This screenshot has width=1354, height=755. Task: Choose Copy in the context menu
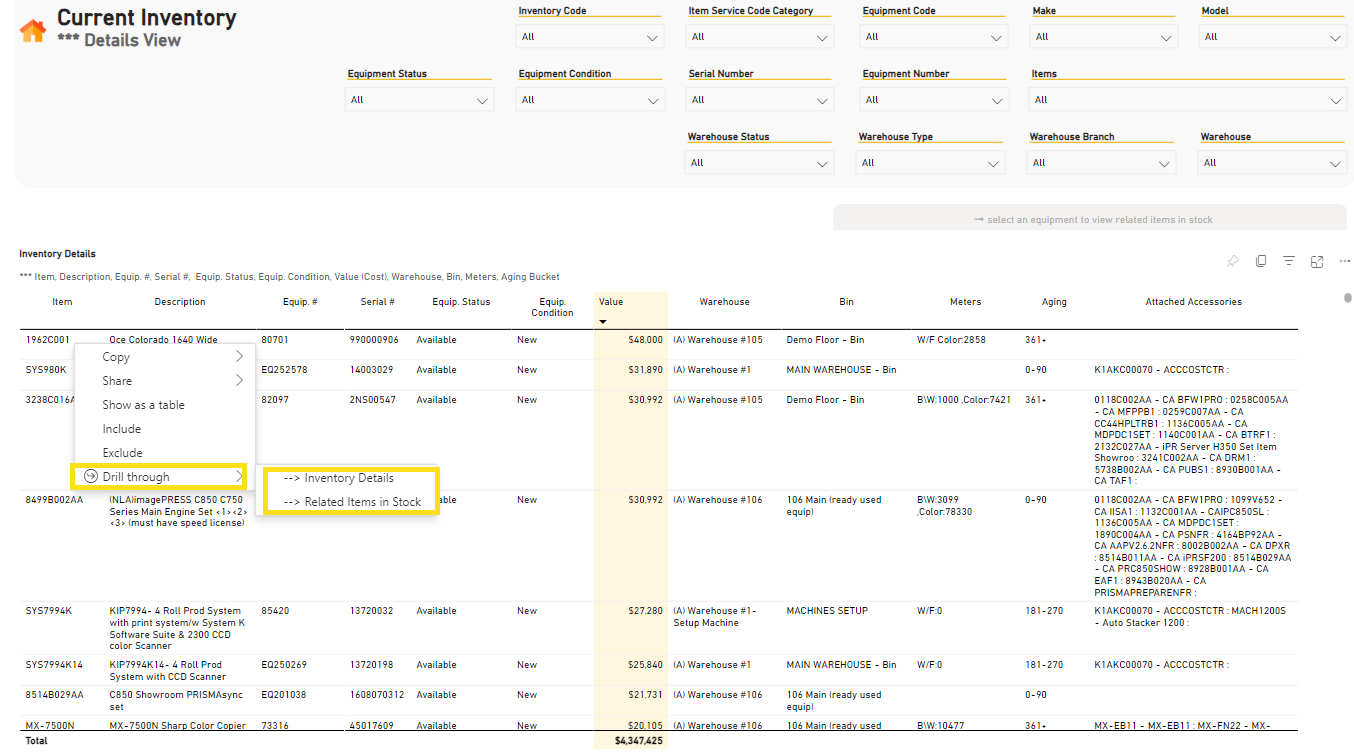(165, 357)
